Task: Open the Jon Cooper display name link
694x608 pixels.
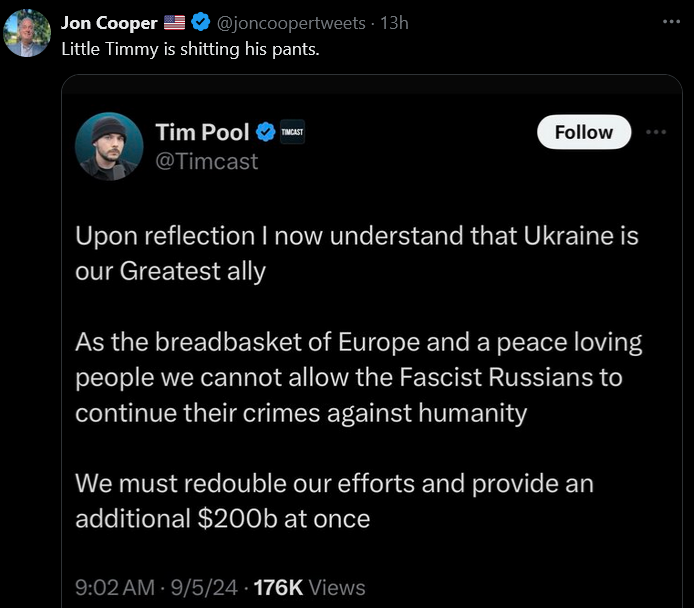Action: 109,24
